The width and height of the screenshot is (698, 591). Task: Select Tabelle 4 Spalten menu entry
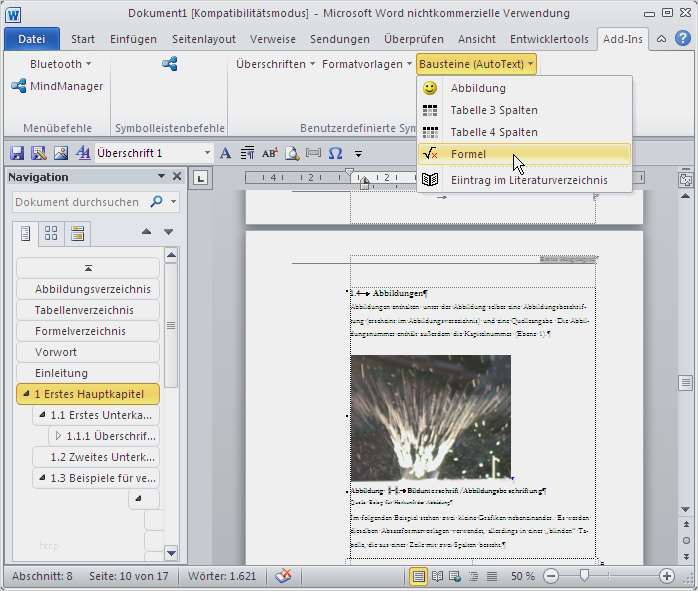click(x=524, y=132)
